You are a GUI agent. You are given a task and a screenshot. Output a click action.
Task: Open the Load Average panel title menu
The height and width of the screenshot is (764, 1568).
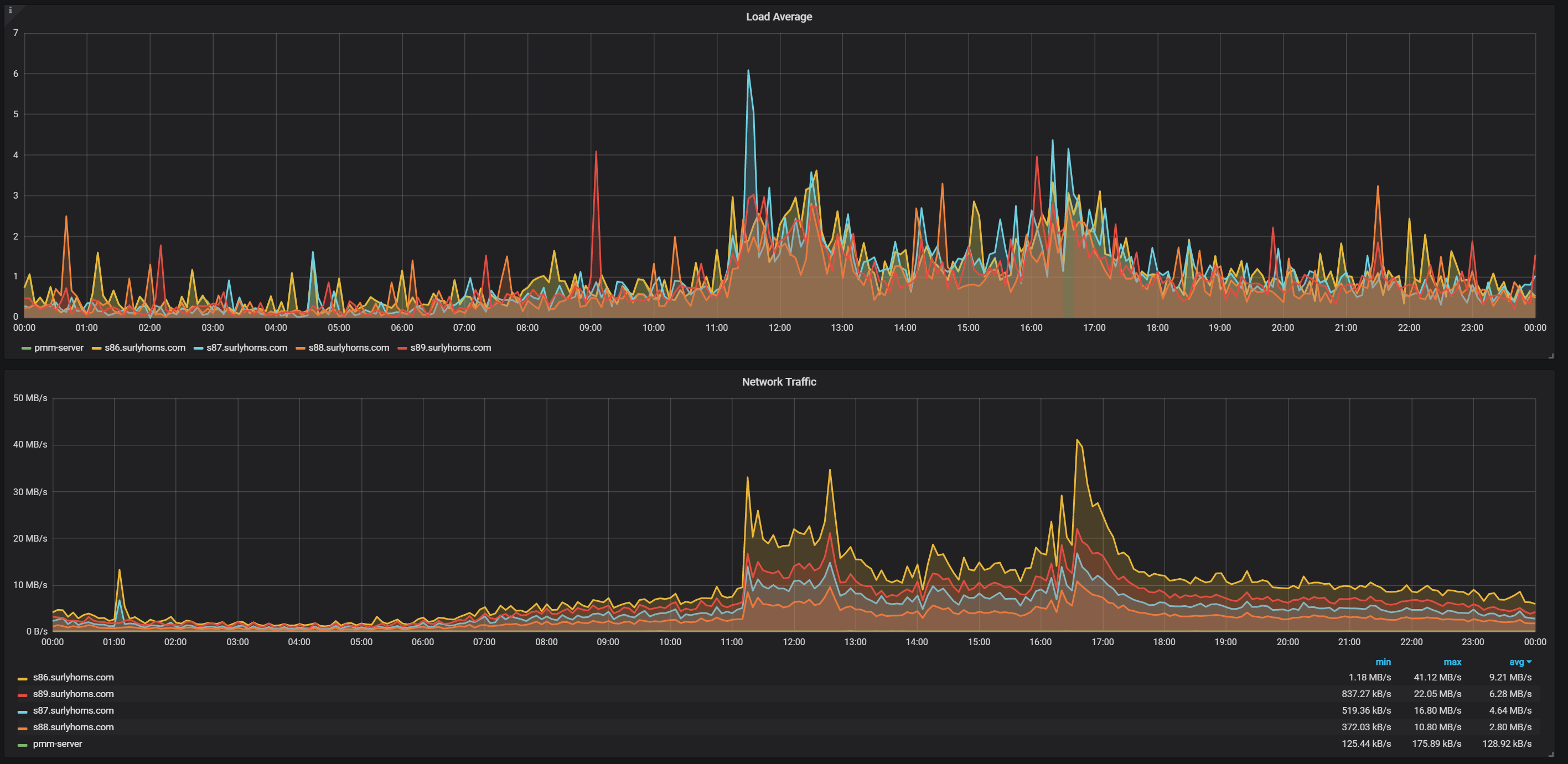coord(779,17)
